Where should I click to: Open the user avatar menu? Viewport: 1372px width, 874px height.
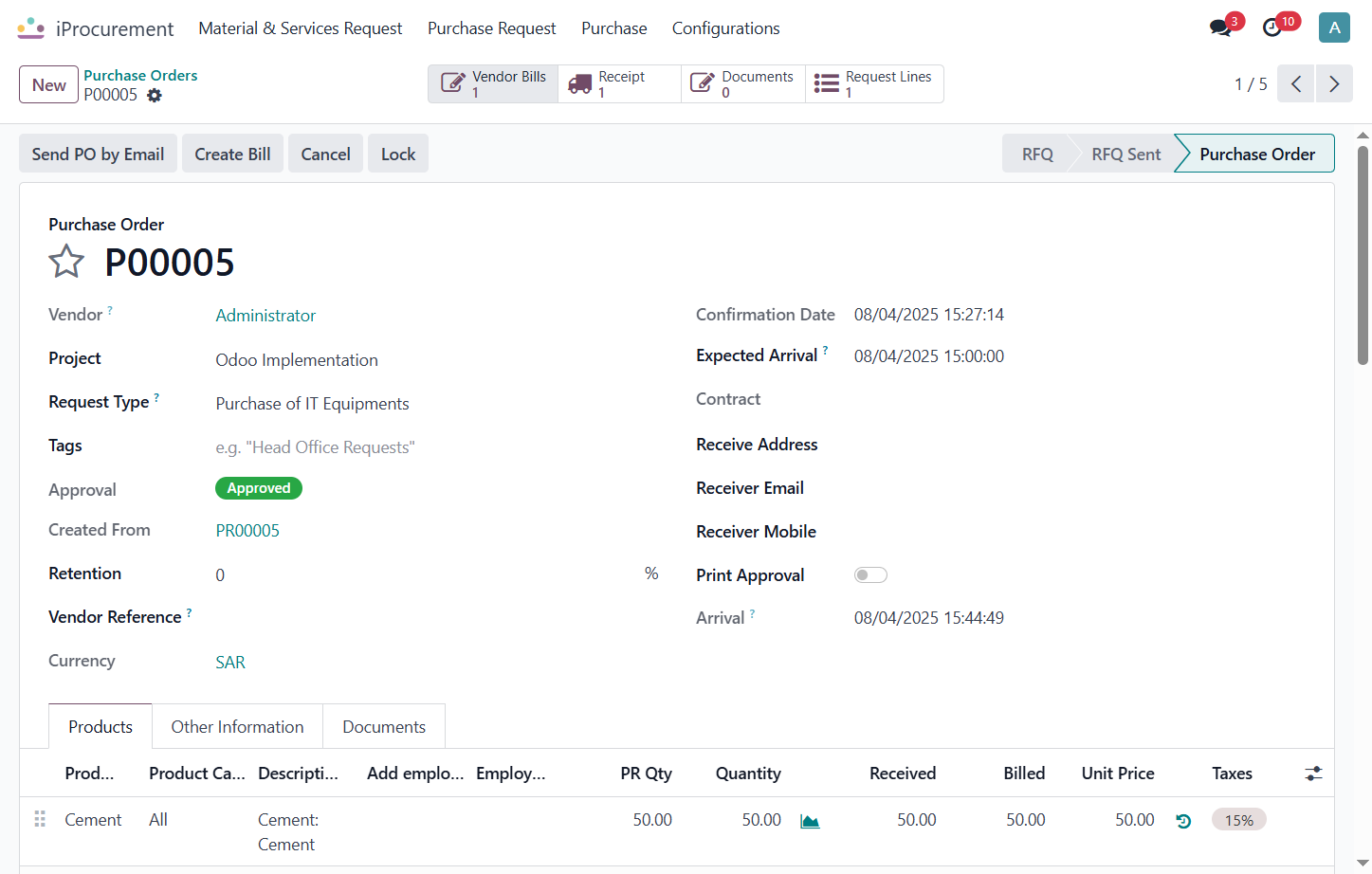pos(1334,27)
